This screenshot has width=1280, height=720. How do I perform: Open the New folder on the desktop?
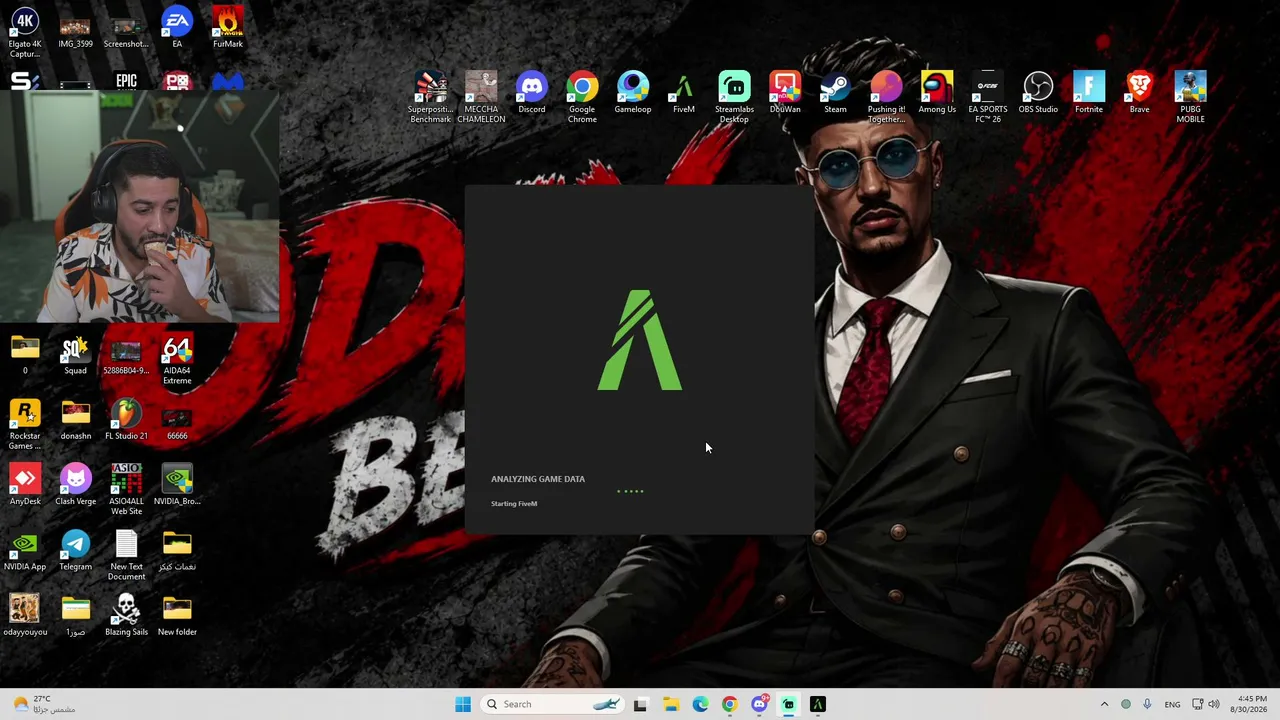177,615
